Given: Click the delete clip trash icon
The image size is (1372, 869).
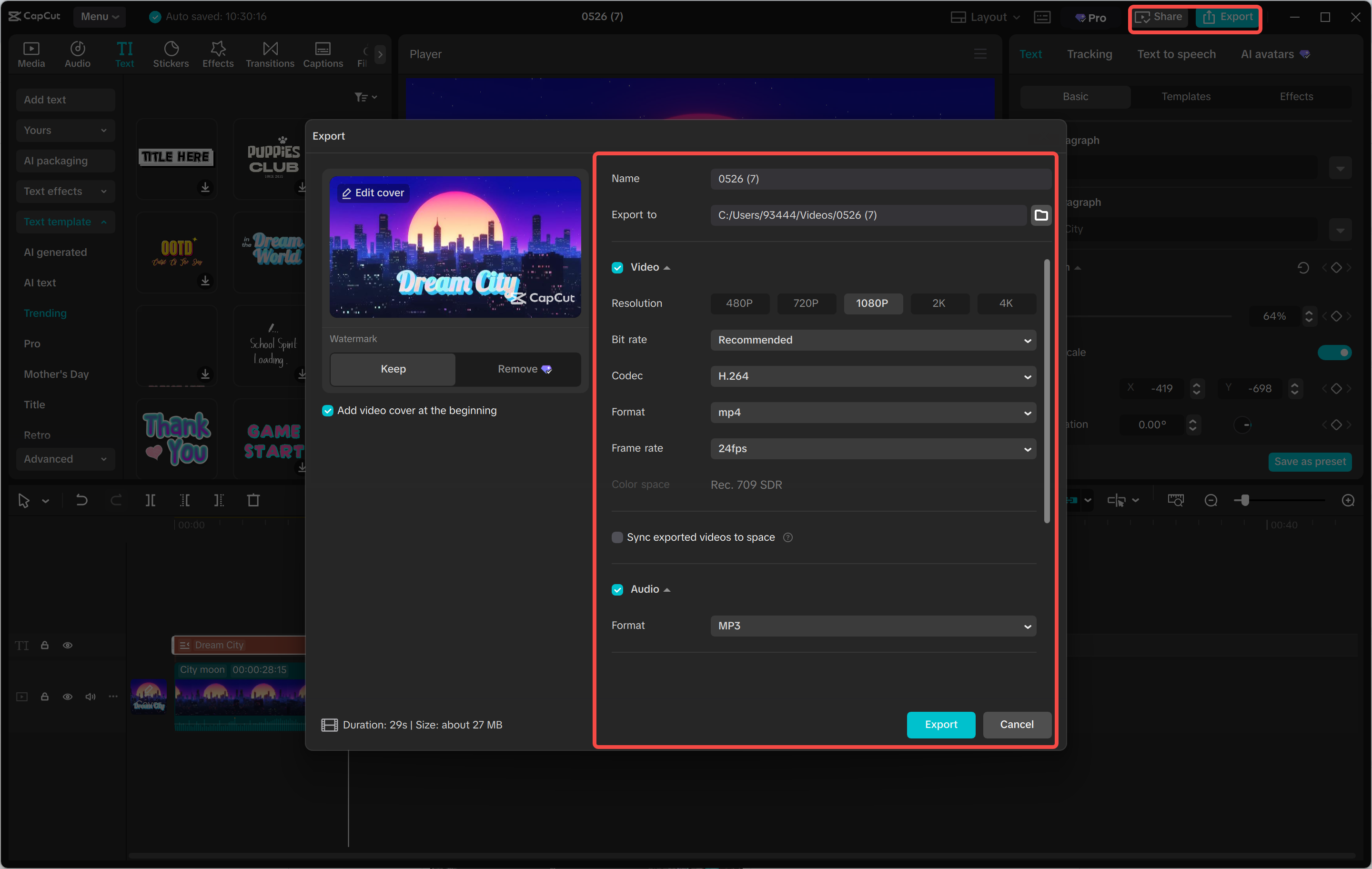Looking at the screenshot, I should coord(253,500).
